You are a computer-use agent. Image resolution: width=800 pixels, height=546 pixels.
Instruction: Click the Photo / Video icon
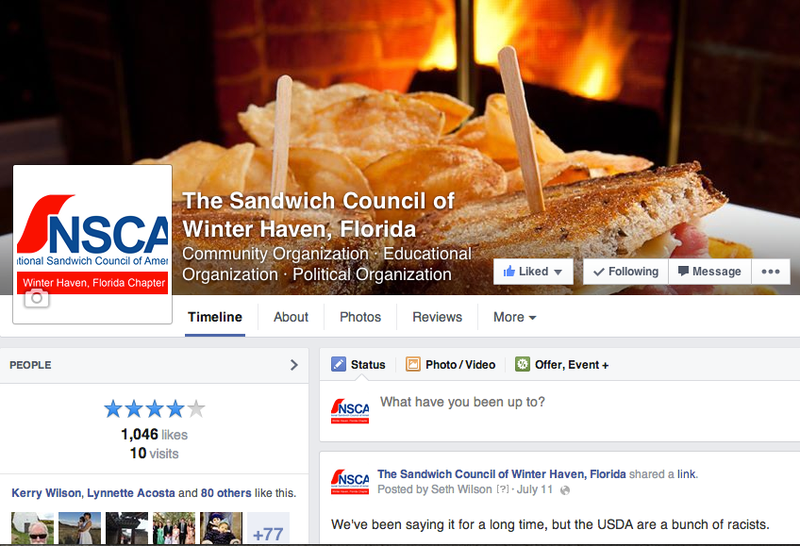pos(413,364)
